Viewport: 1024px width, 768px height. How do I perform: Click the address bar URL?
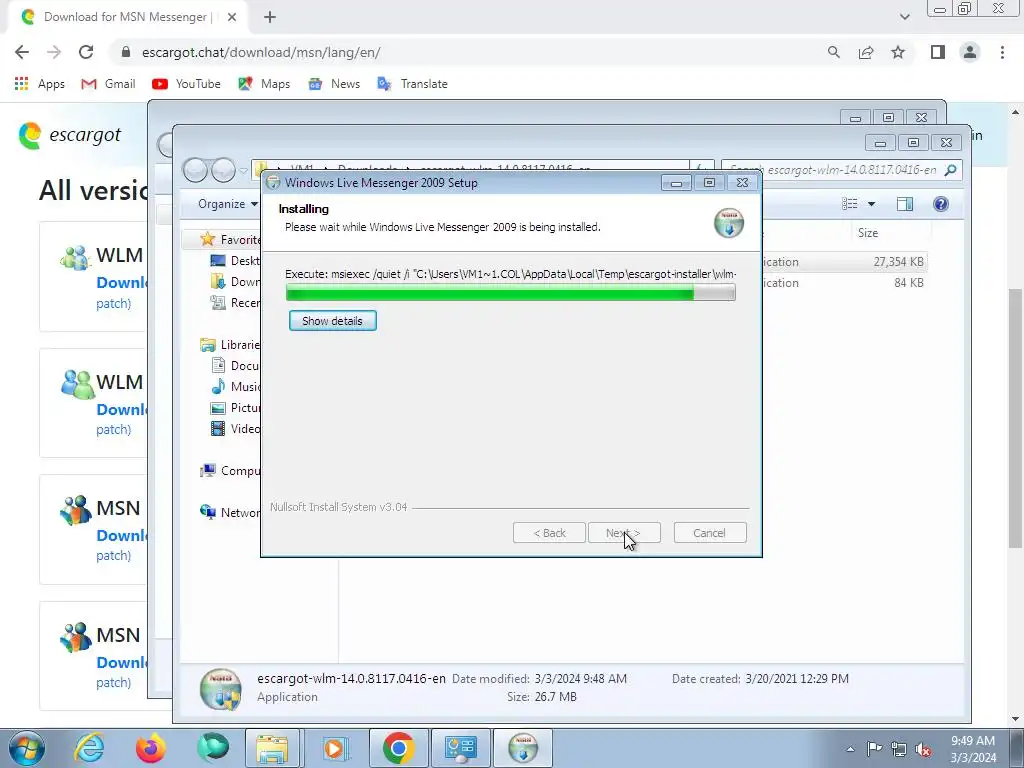261,52
